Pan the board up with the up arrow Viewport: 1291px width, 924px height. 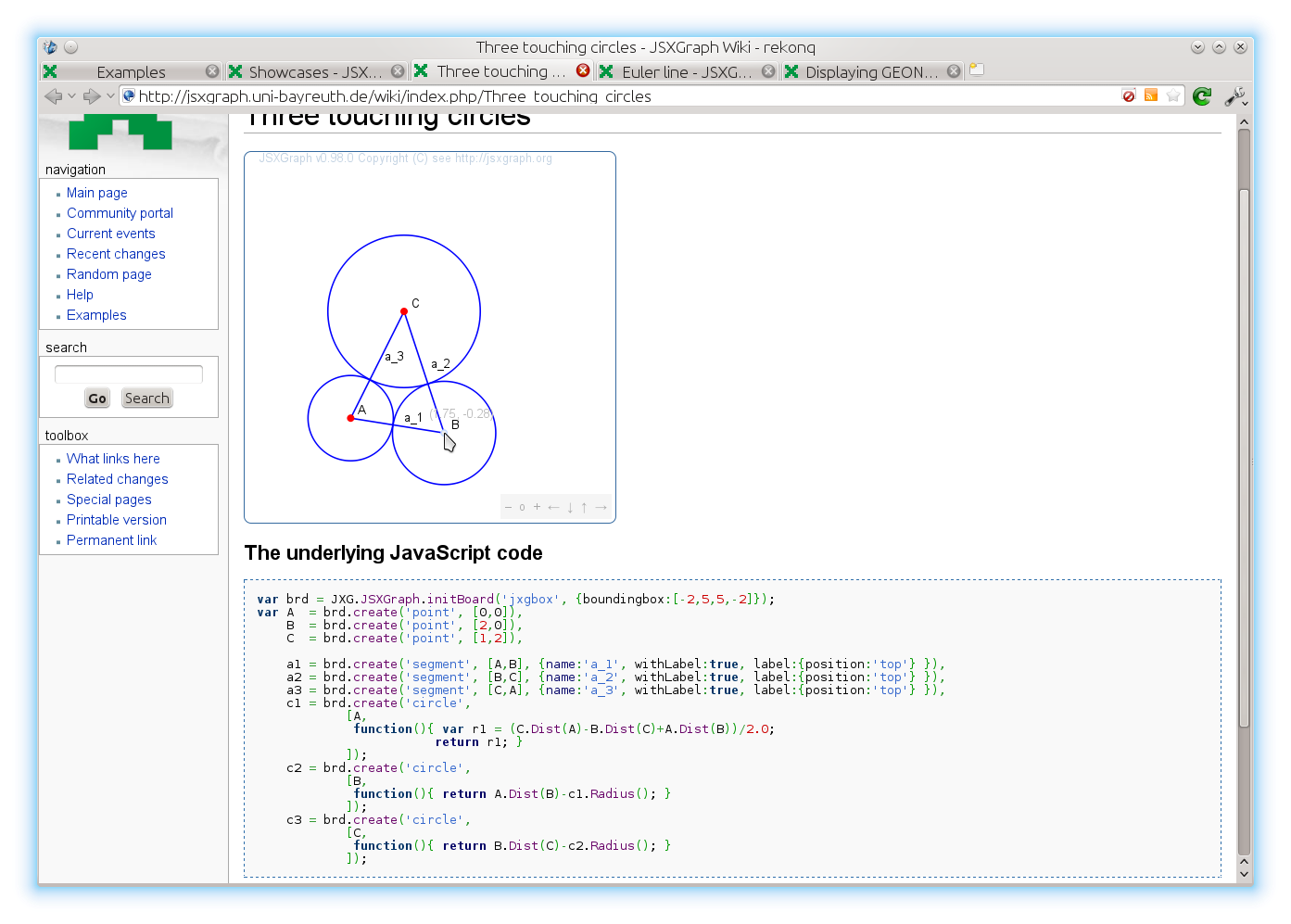click(584, 507)
